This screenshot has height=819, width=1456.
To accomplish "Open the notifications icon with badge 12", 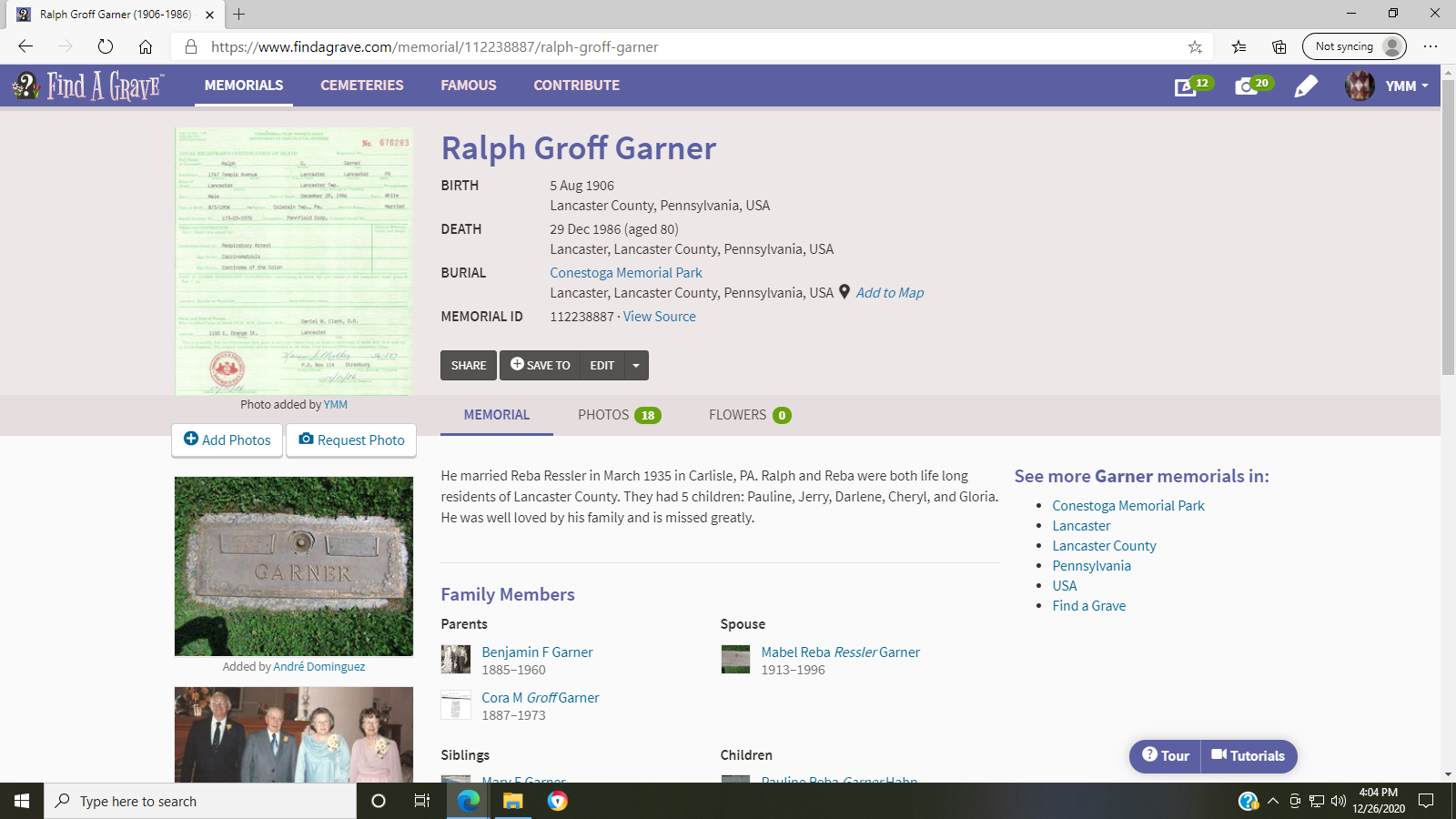I will coord(1193,86).
